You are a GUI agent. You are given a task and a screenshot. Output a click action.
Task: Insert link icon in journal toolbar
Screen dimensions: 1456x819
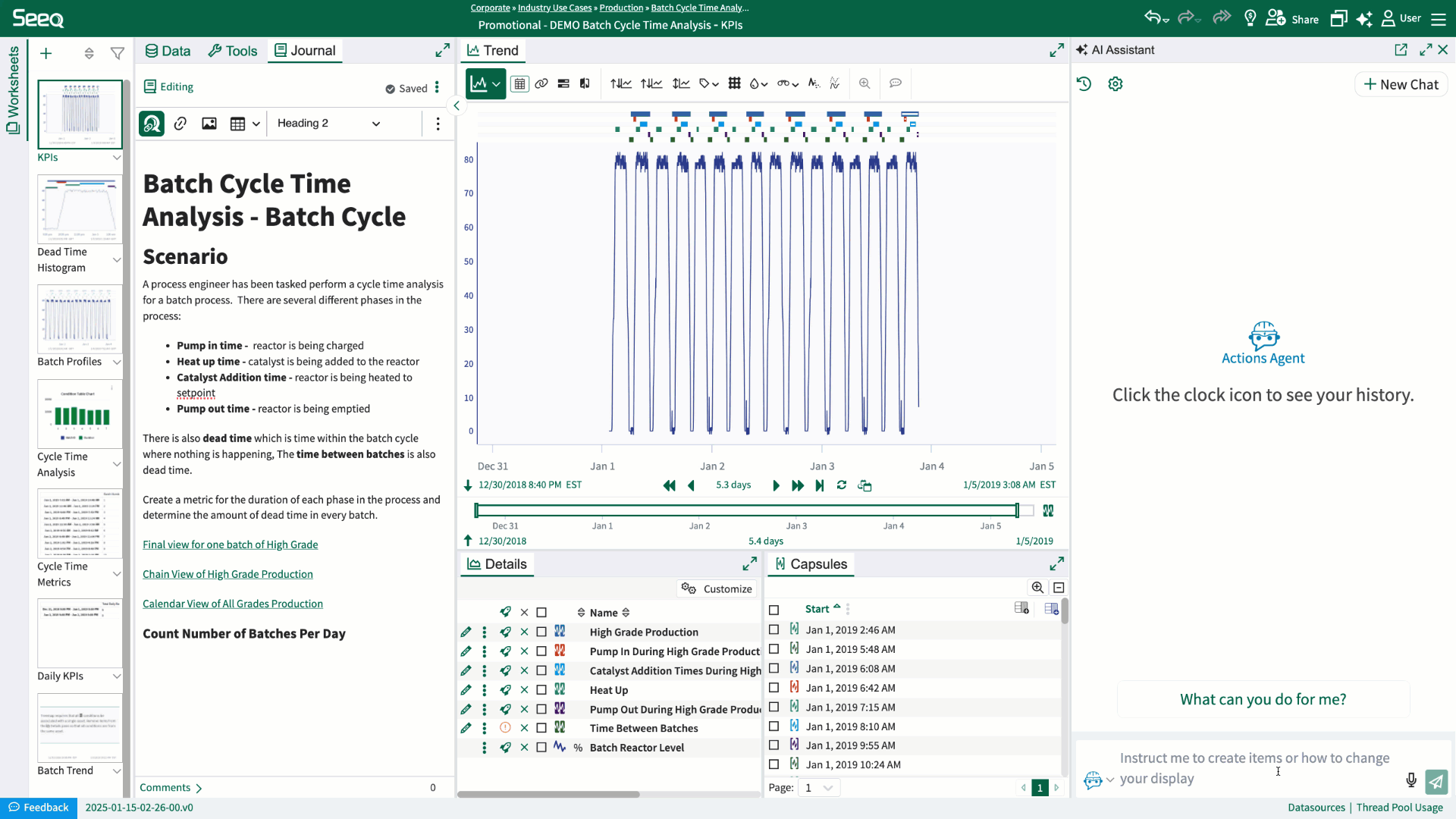tap(180, 124)
